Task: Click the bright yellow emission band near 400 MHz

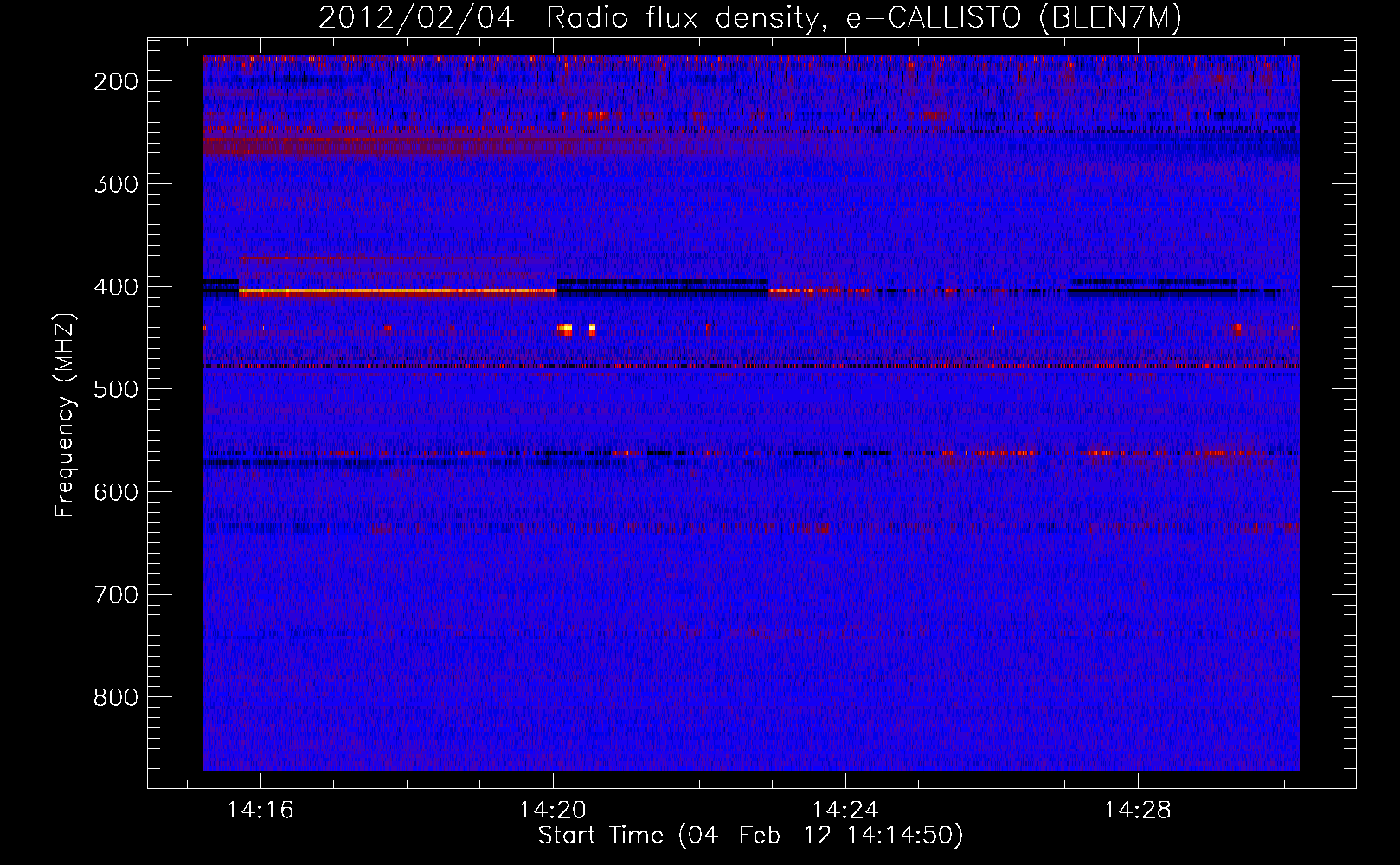Action: tap(396, 292)
